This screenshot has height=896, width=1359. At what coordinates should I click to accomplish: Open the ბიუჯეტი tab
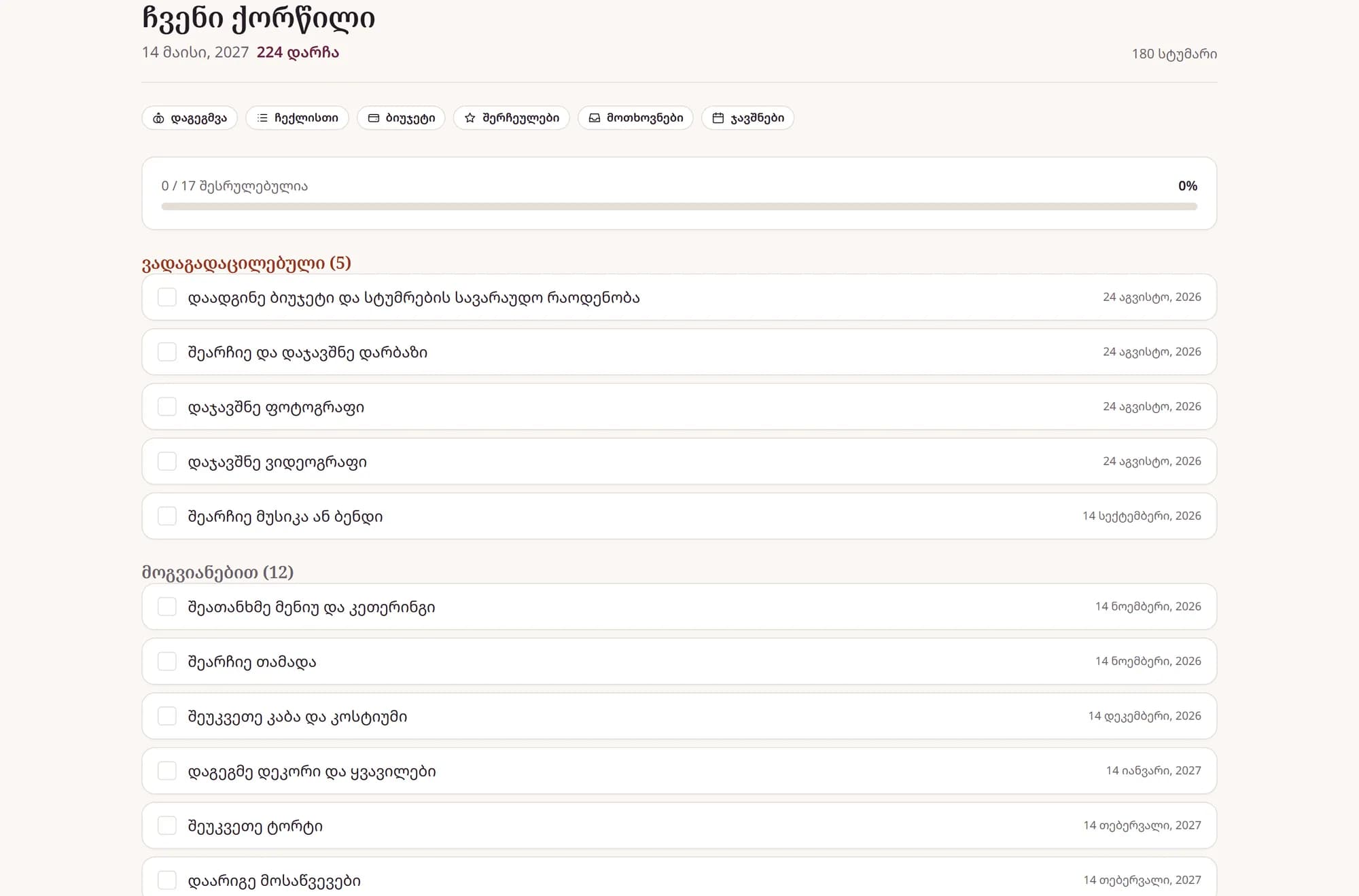click(401, 118)
